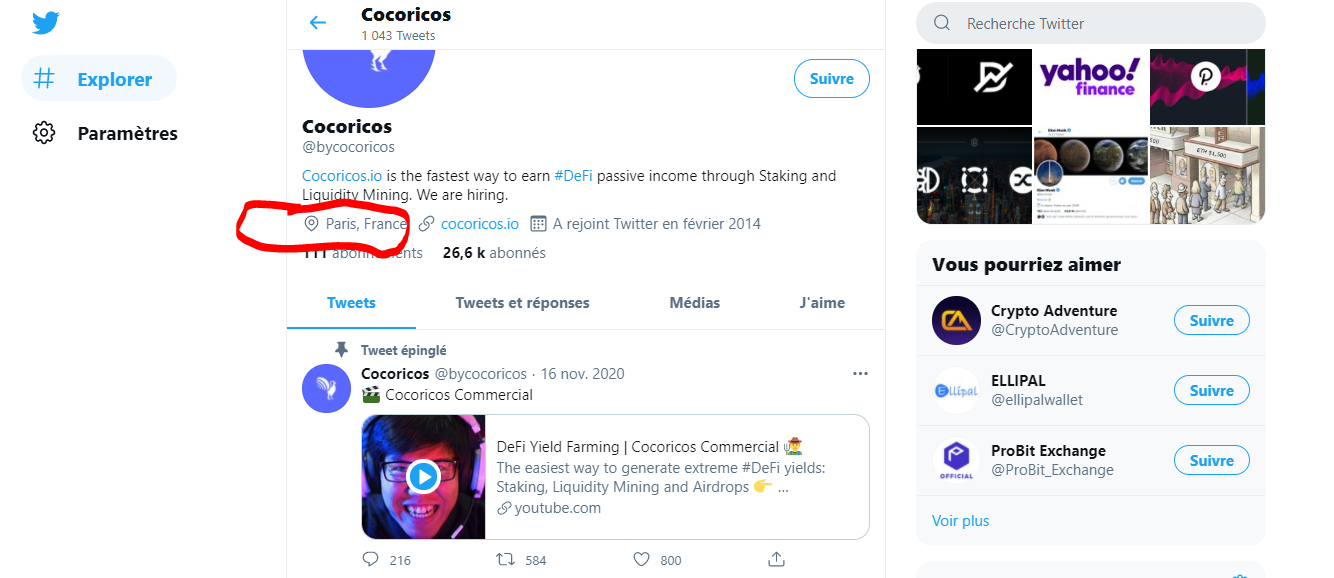Follow ProBit Exchange with its Suivre button
This screenshot has width=1334, height=578.
point(1211,460)
